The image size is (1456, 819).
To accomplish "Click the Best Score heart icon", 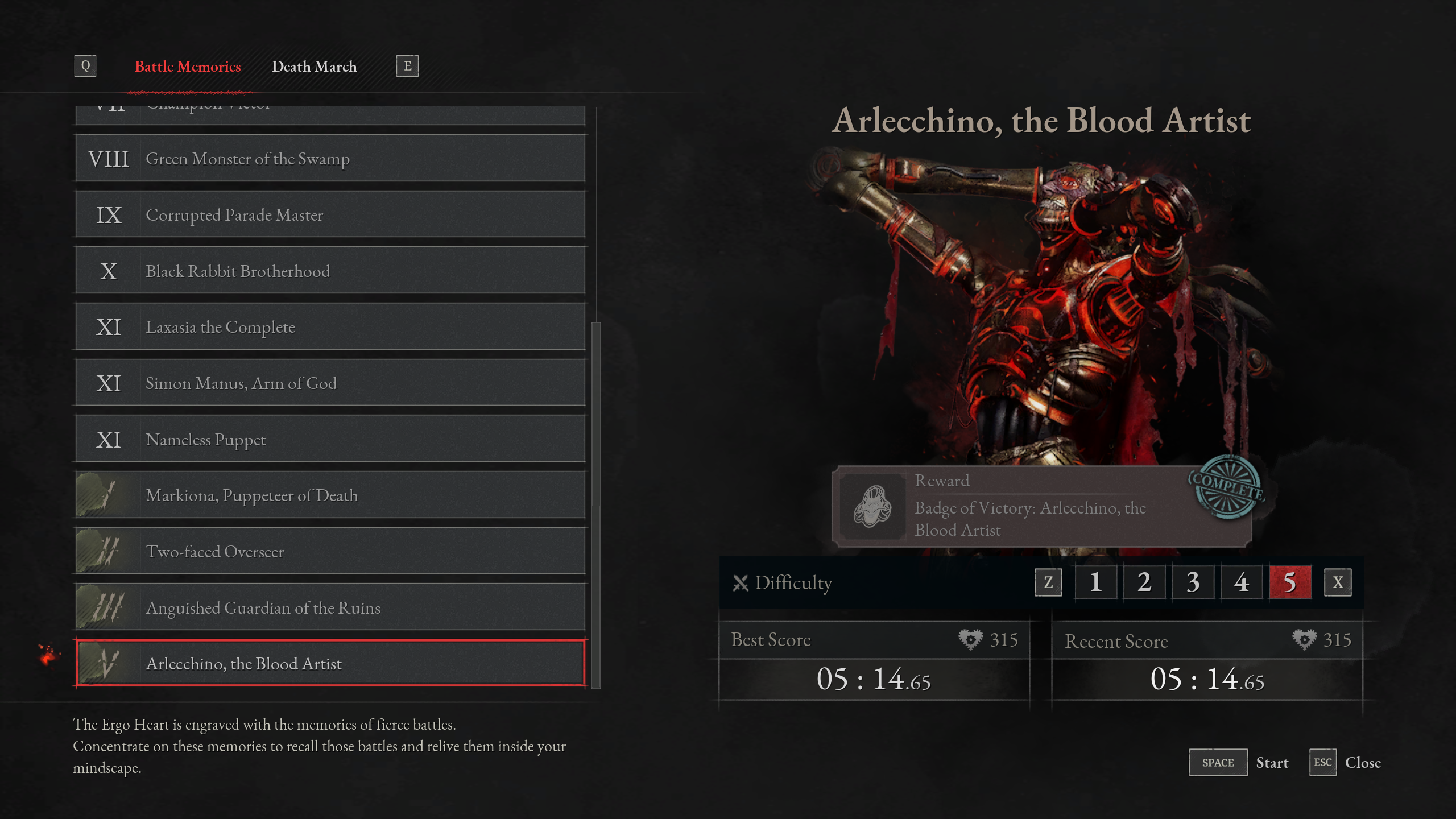I will click(x=970, y=639).
